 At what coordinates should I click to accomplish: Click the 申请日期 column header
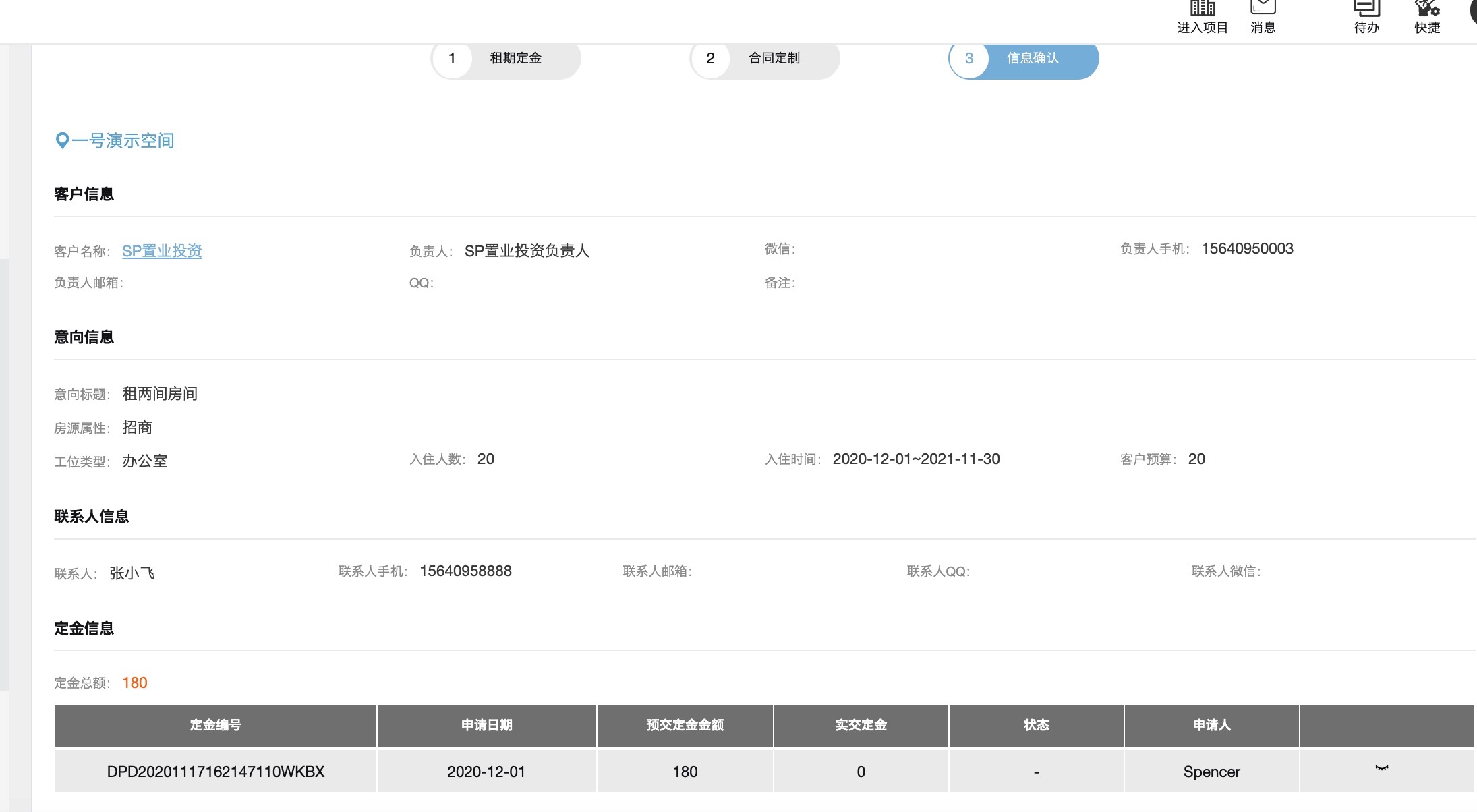point(486,725)
